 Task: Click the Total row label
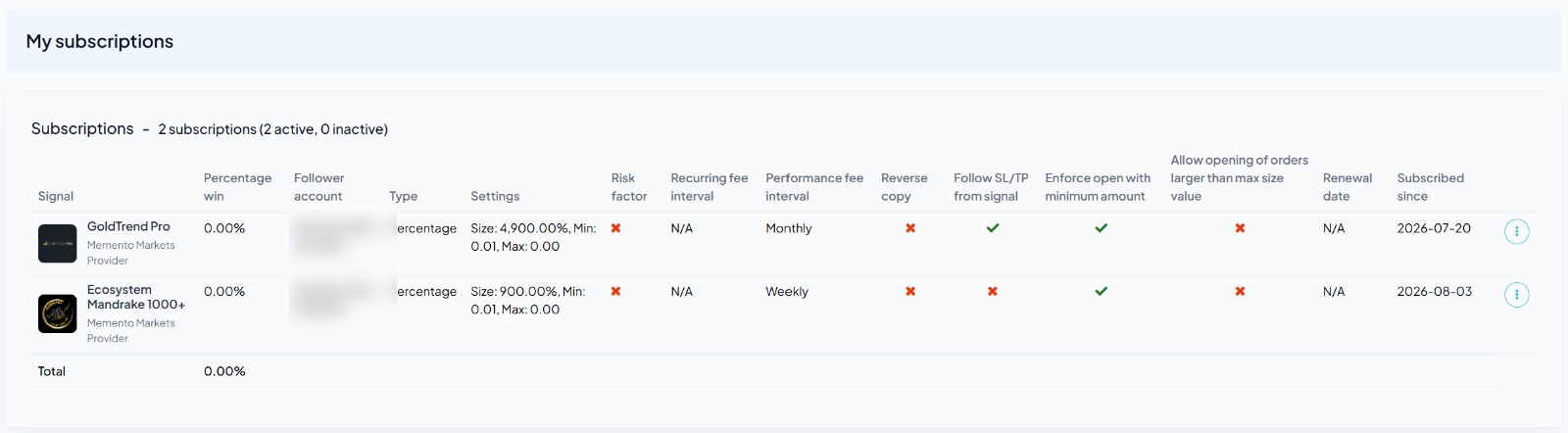pos(52,371)
